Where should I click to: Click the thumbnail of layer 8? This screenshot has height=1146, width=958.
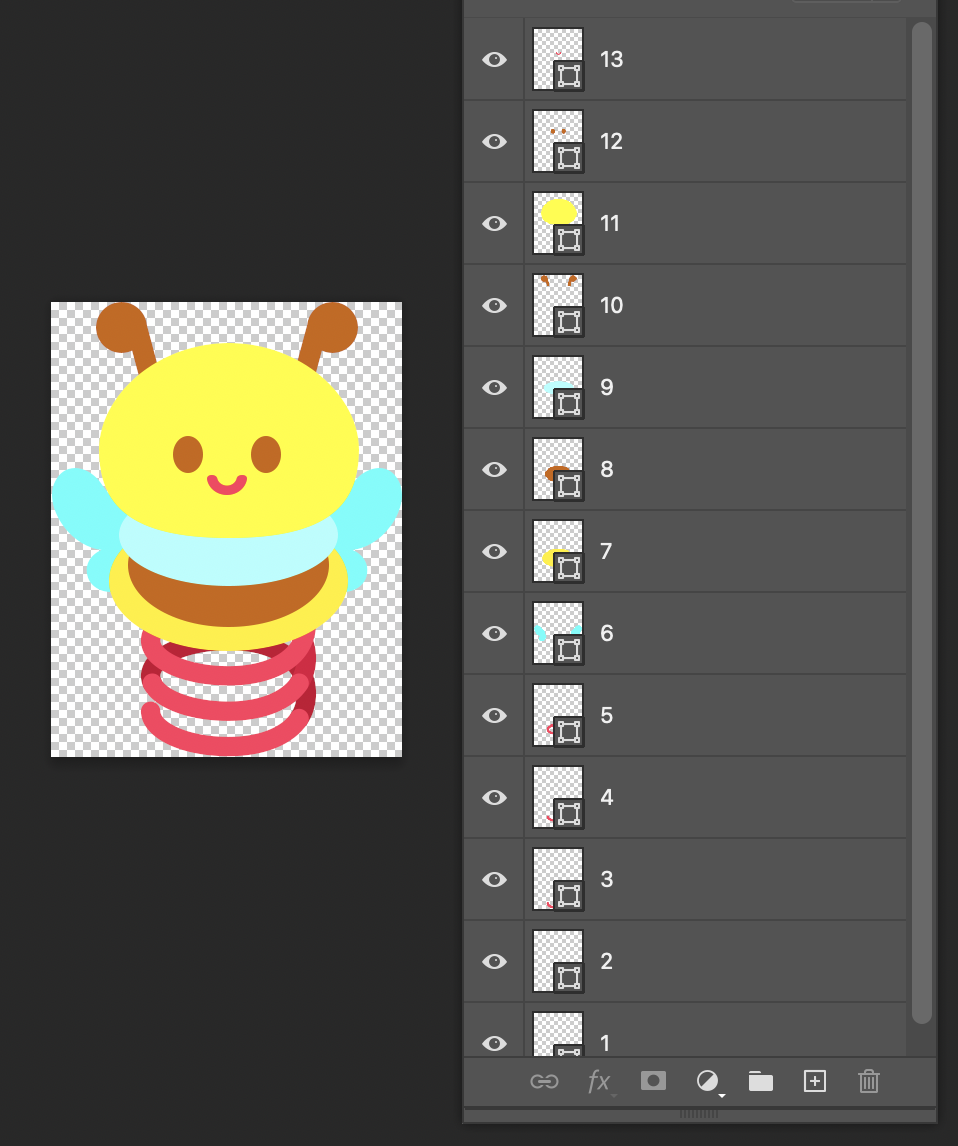[x=557, y=469]
